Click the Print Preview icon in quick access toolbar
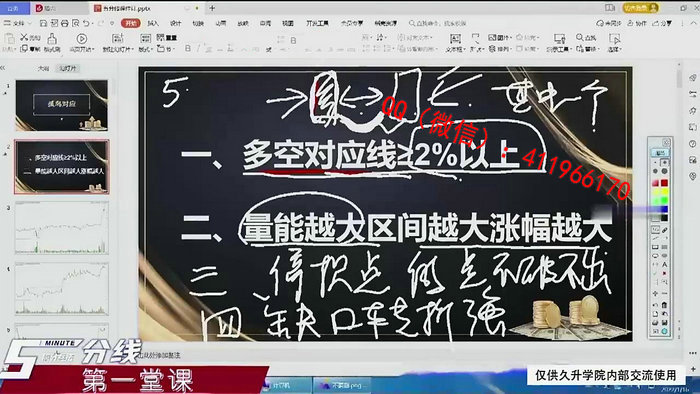The width and height of the screenshot is (700, 394). 75,23
